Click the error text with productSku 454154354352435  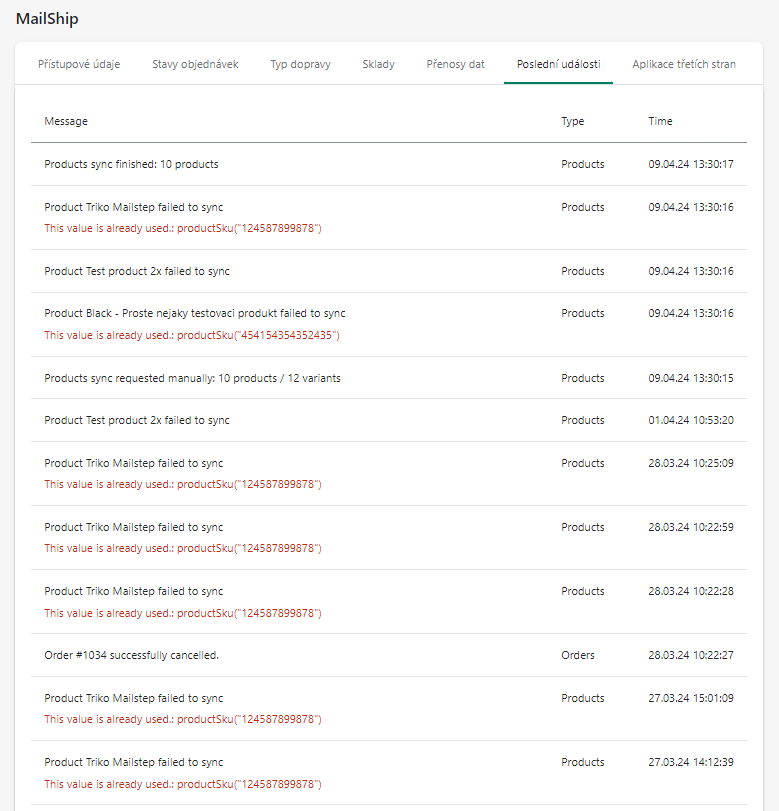192,335
